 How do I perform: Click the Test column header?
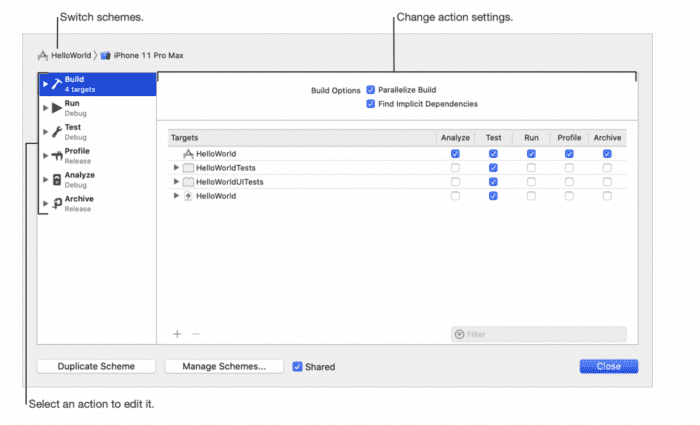point(493,138)
